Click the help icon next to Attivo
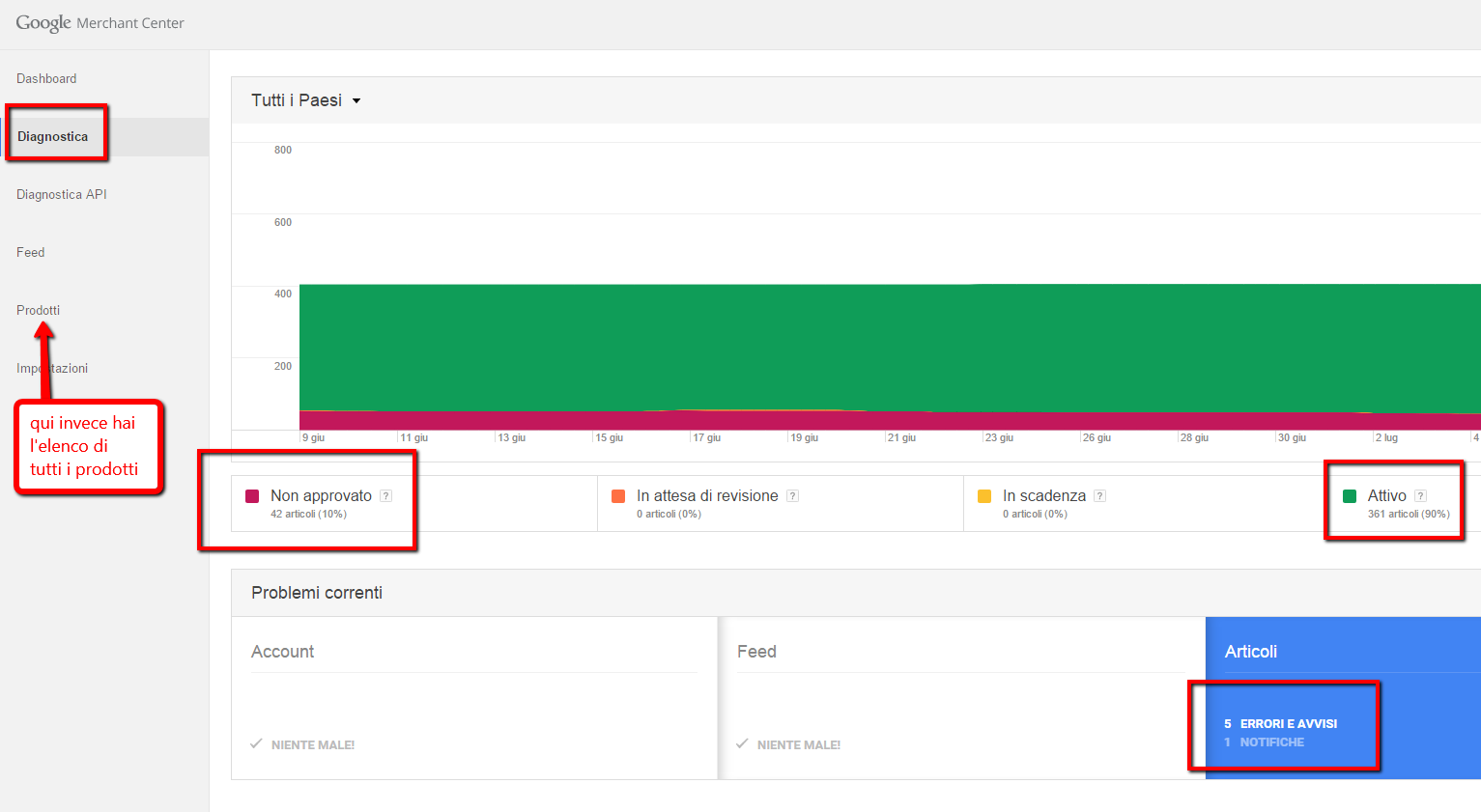This screenshot has width=1481, height=812. click(x=1420, y=496)
